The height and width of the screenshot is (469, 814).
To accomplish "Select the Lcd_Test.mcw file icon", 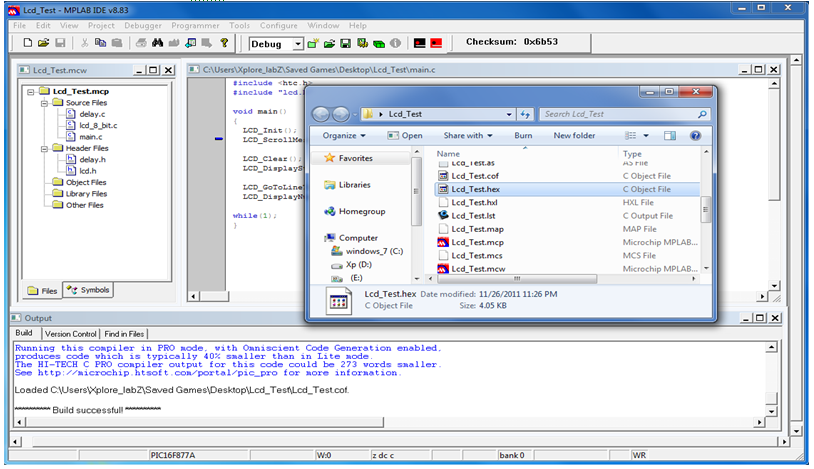I will pos(443,269).
